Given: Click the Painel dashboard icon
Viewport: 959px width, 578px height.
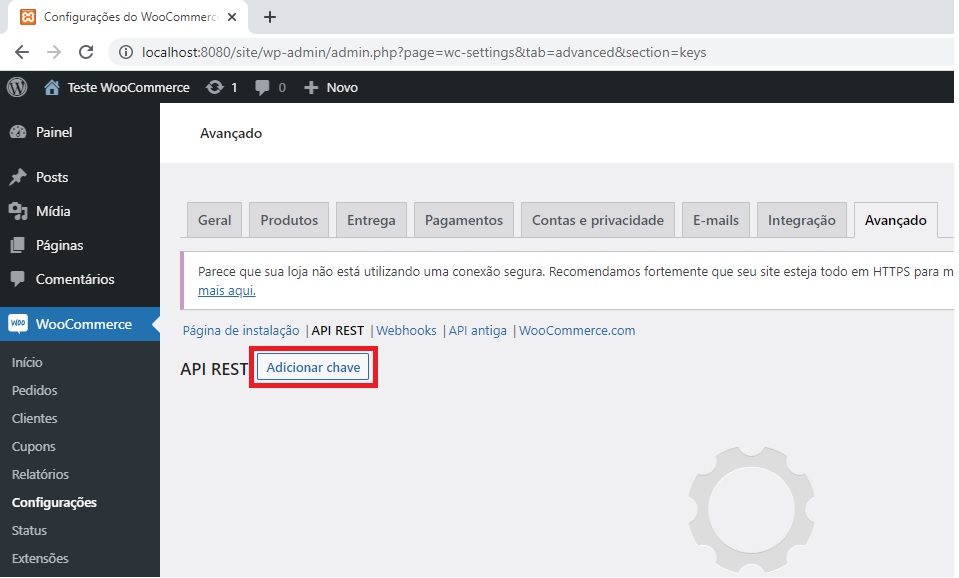Looking at the screenshot, I should [18, 132].
